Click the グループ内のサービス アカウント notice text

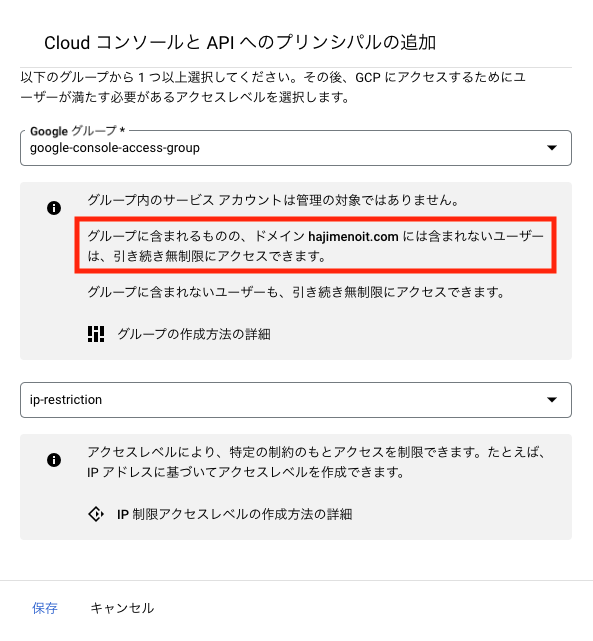273,200
